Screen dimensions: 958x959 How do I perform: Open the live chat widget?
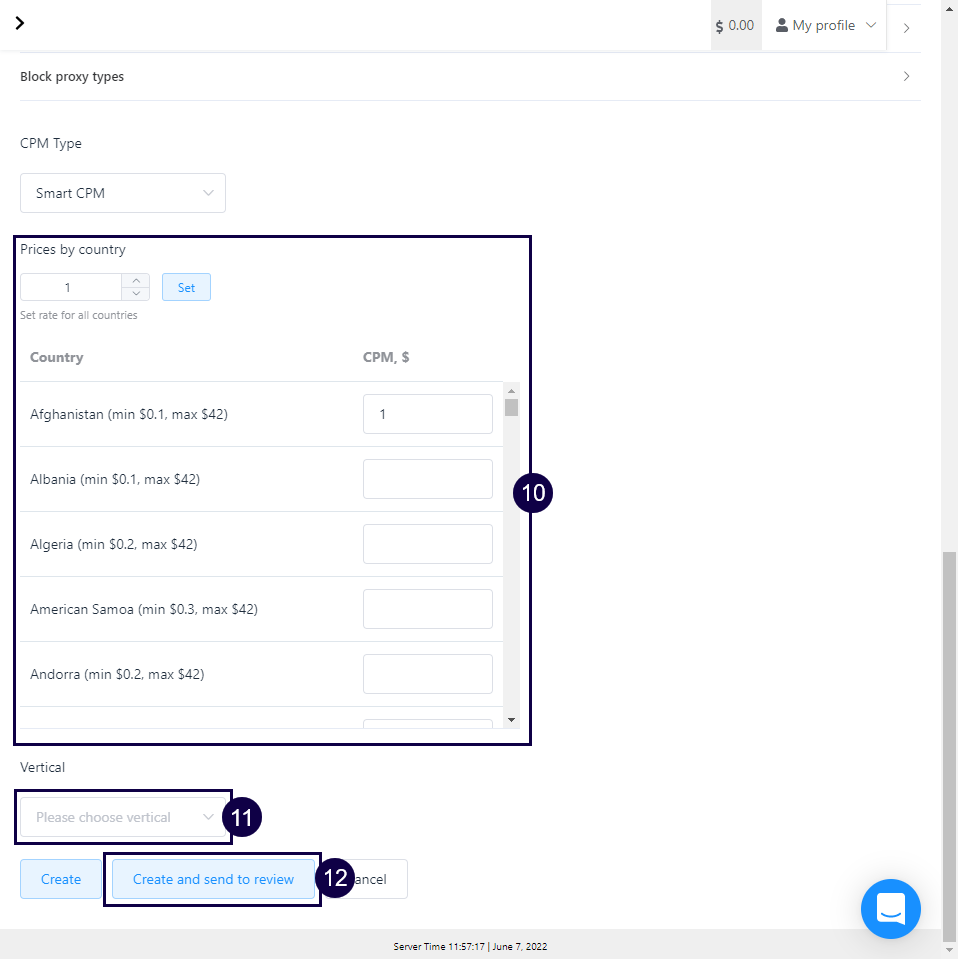tap(890, 908)
